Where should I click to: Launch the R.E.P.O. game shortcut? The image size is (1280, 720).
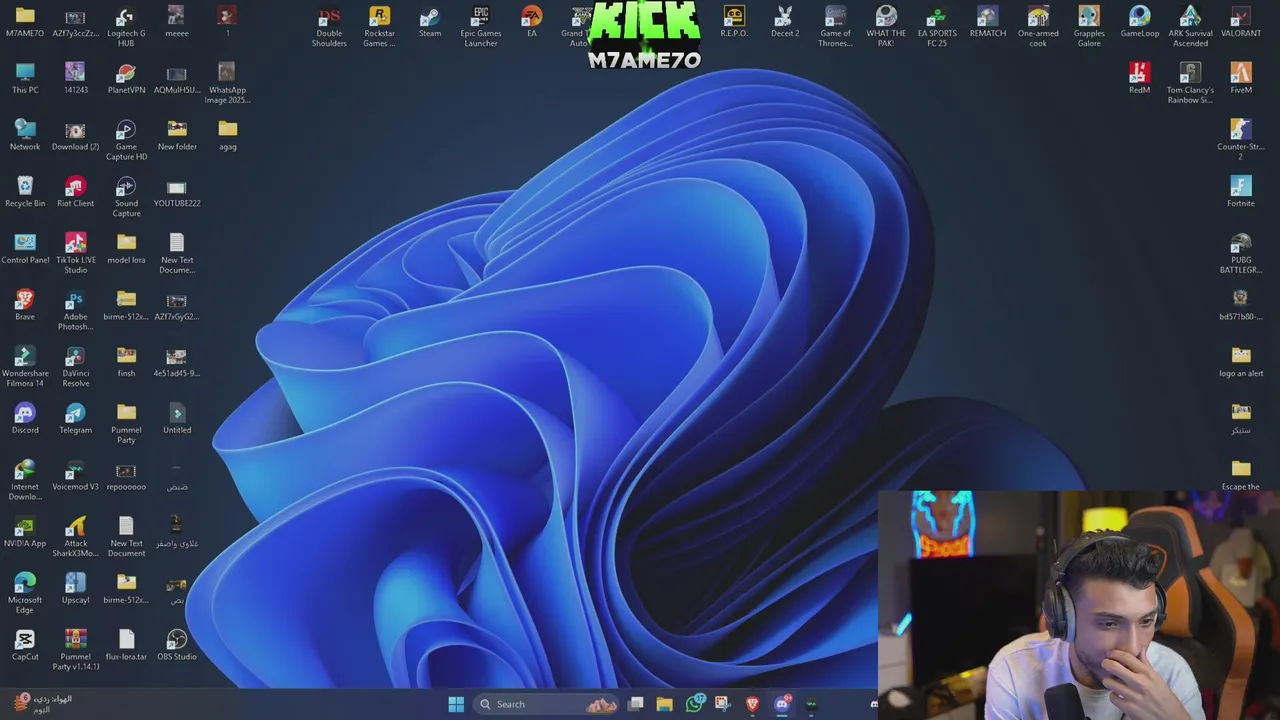[734, 23]
